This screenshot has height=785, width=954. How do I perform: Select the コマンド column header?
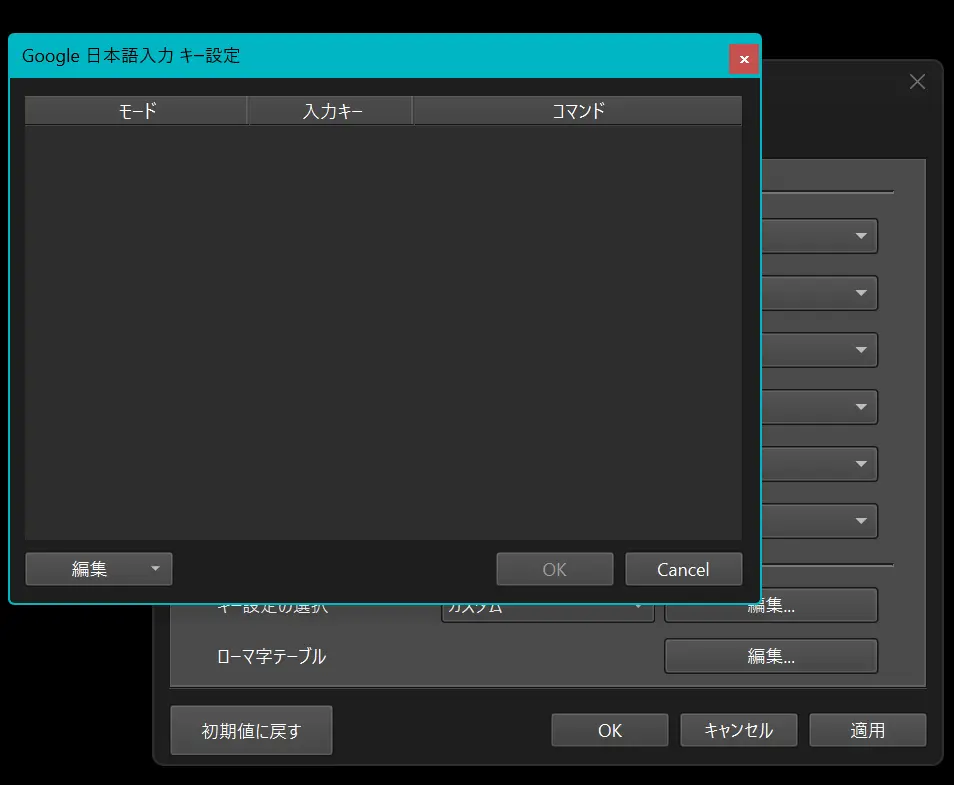click(x=577, y=111)
